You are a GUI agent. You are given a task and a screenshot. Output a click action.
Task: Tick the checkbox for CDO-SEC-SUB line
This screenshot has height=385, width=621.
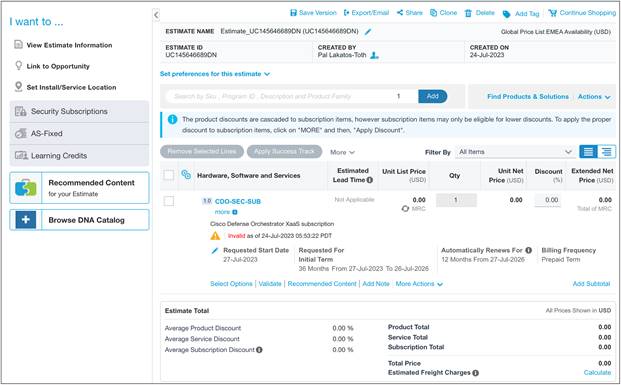[169, 201]
